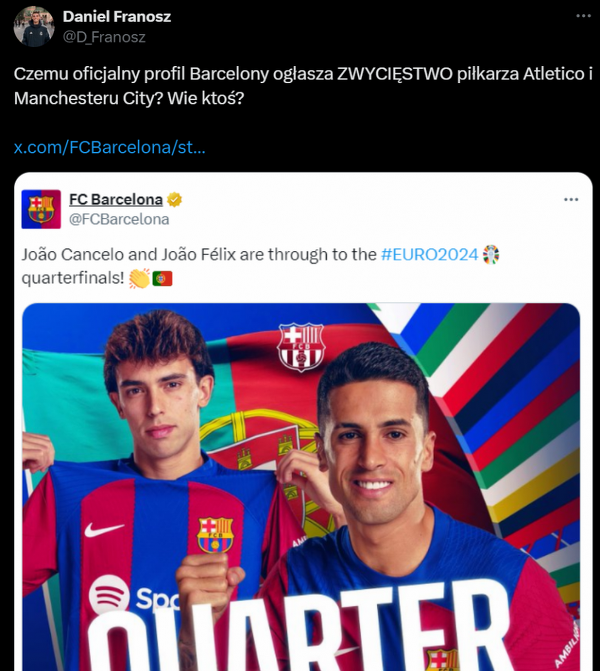Click the EURO 2024 hashtag emoji icon
Screen dimensions: 600x671
coord(490,255)
